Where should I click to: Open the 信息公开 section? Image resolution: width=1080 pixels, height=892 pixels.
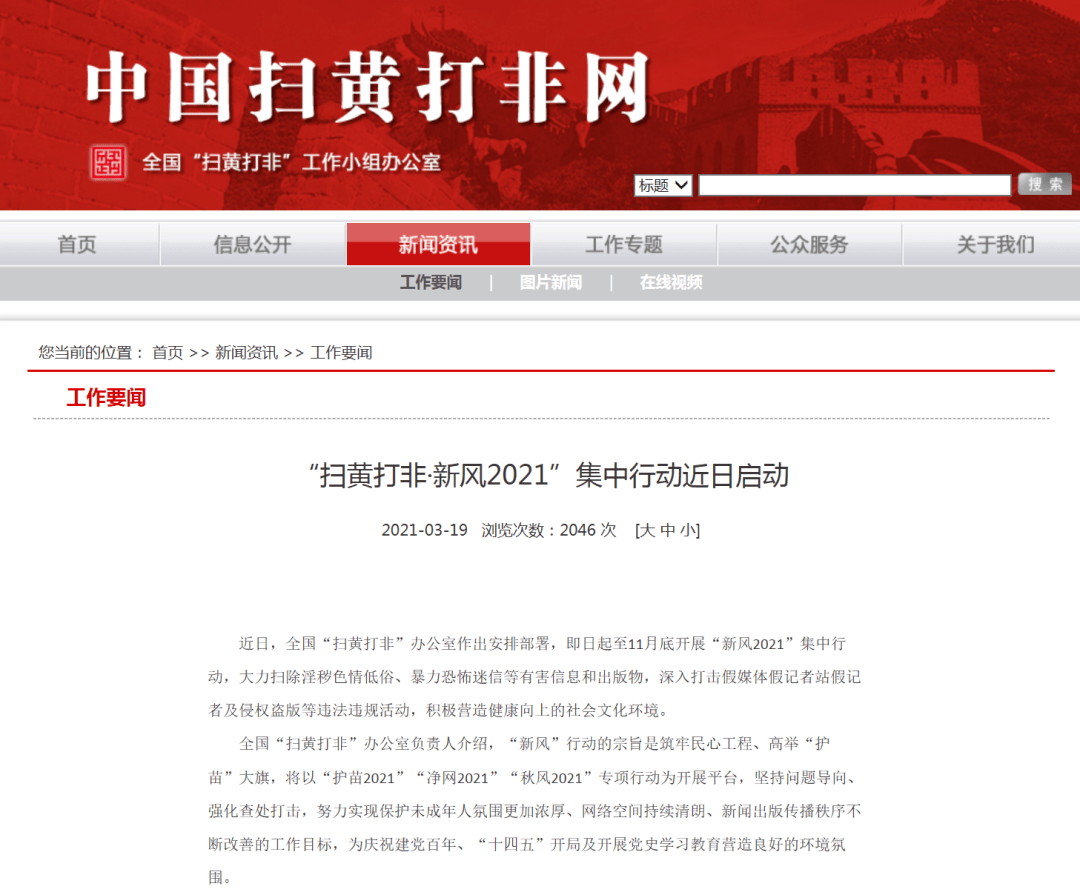click(x=252, y=244)
